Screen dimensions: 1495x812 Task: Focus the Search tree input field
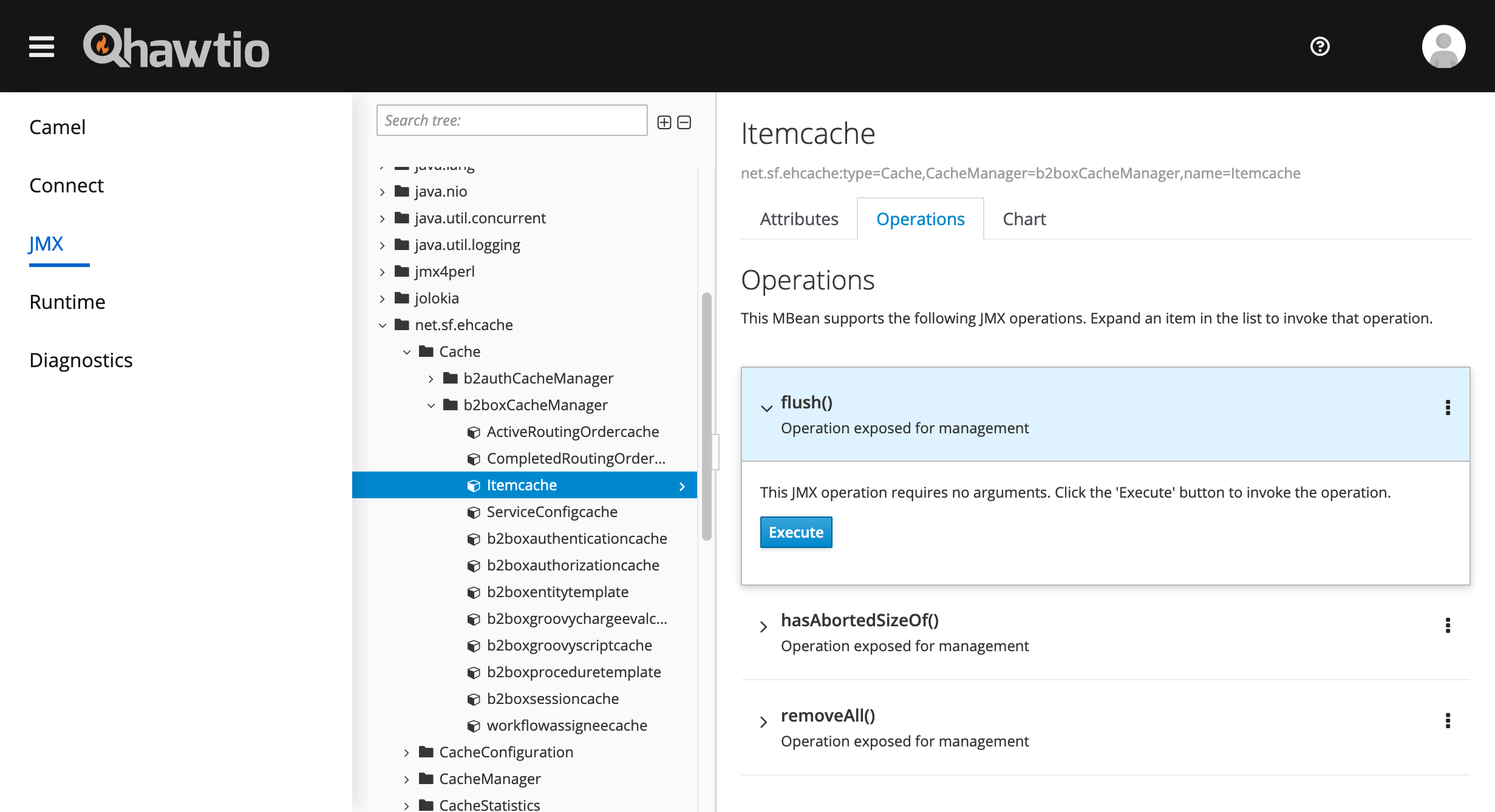(x=511, y=121)
